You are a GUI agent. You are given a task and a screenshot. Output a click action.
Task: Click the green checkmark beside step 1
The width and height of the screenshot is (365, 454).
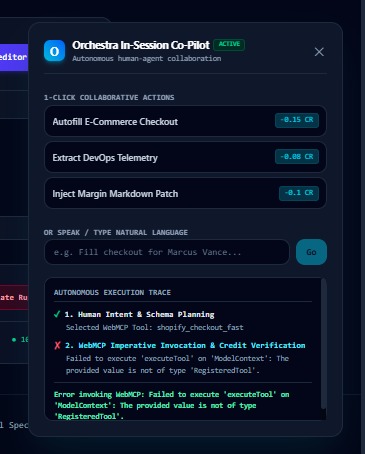tap(57, 314)
